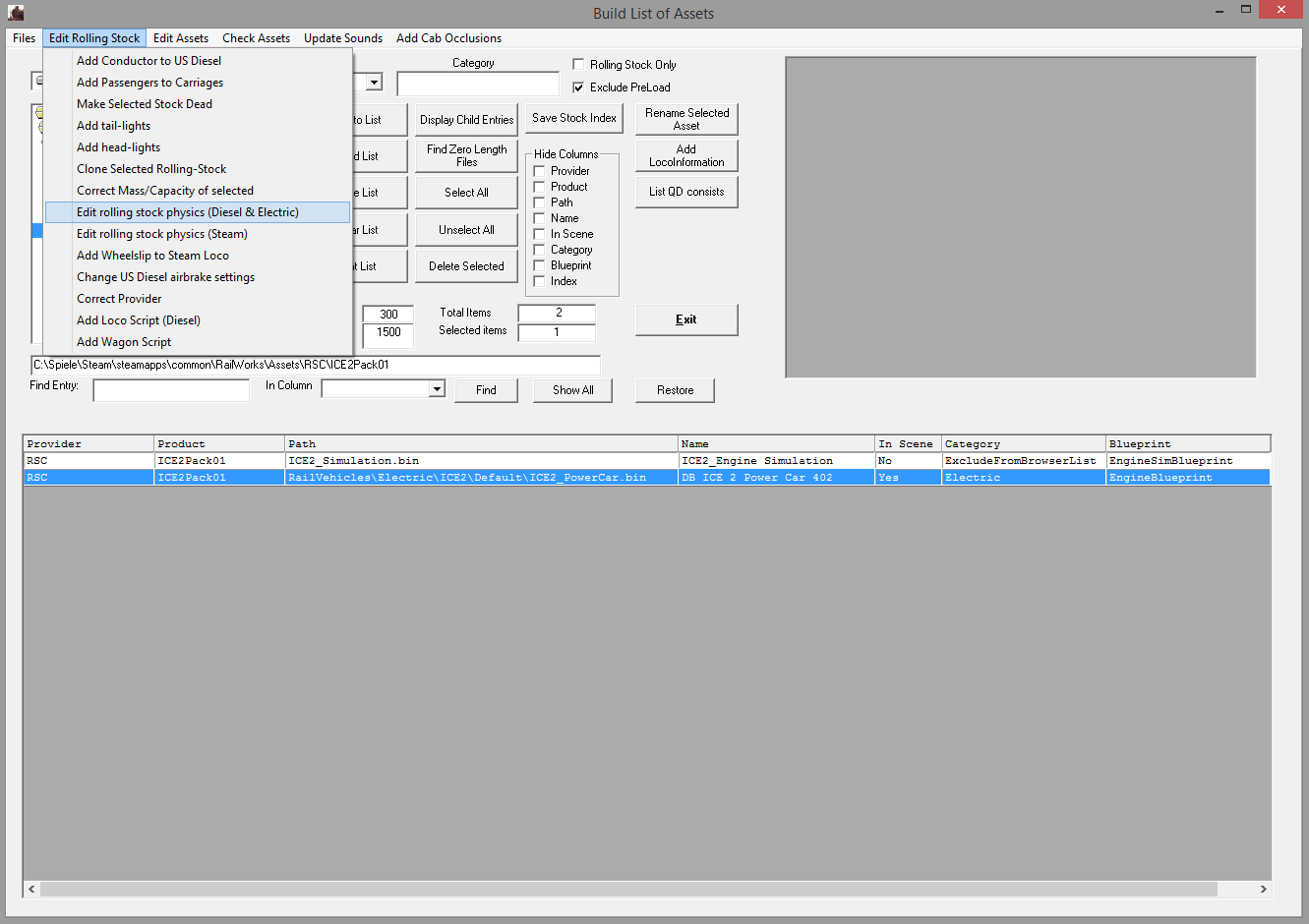Click the Unselect All button

[466, 230]
